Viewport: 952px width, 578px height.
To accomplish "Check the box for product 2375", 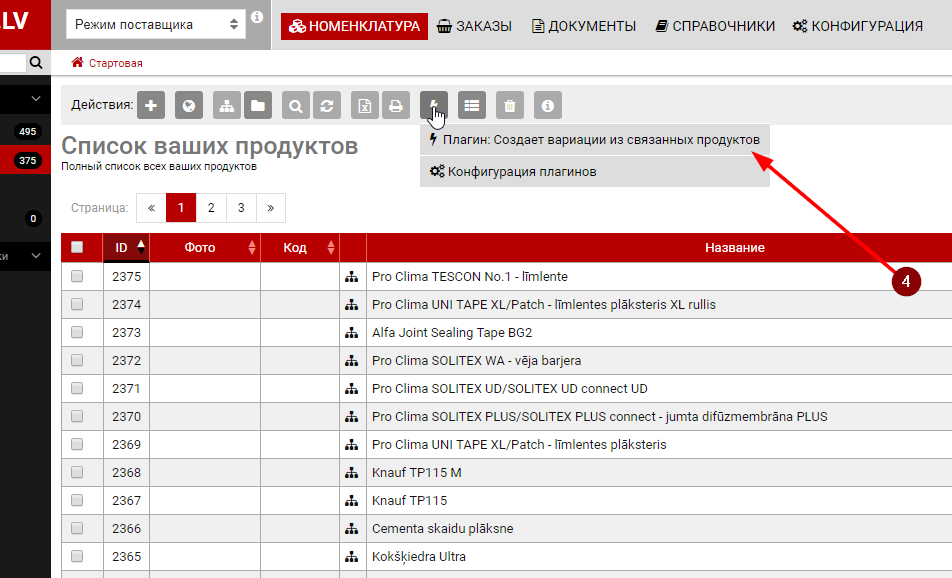I will tap(77, 276).
